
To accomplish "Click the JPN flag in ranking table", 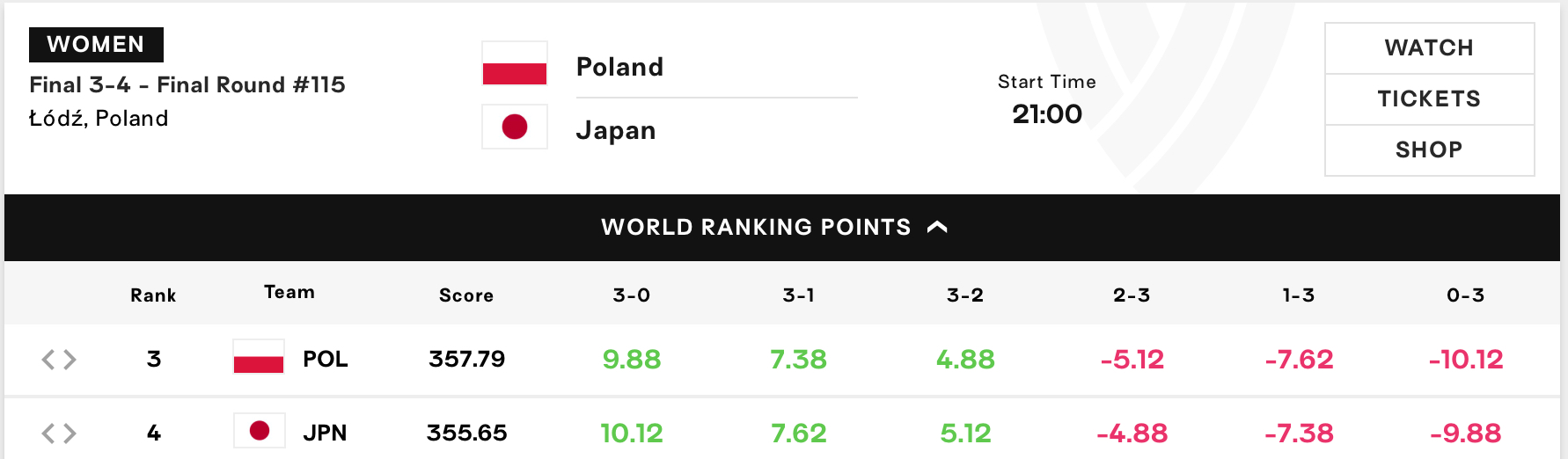I will pos(259,431).
